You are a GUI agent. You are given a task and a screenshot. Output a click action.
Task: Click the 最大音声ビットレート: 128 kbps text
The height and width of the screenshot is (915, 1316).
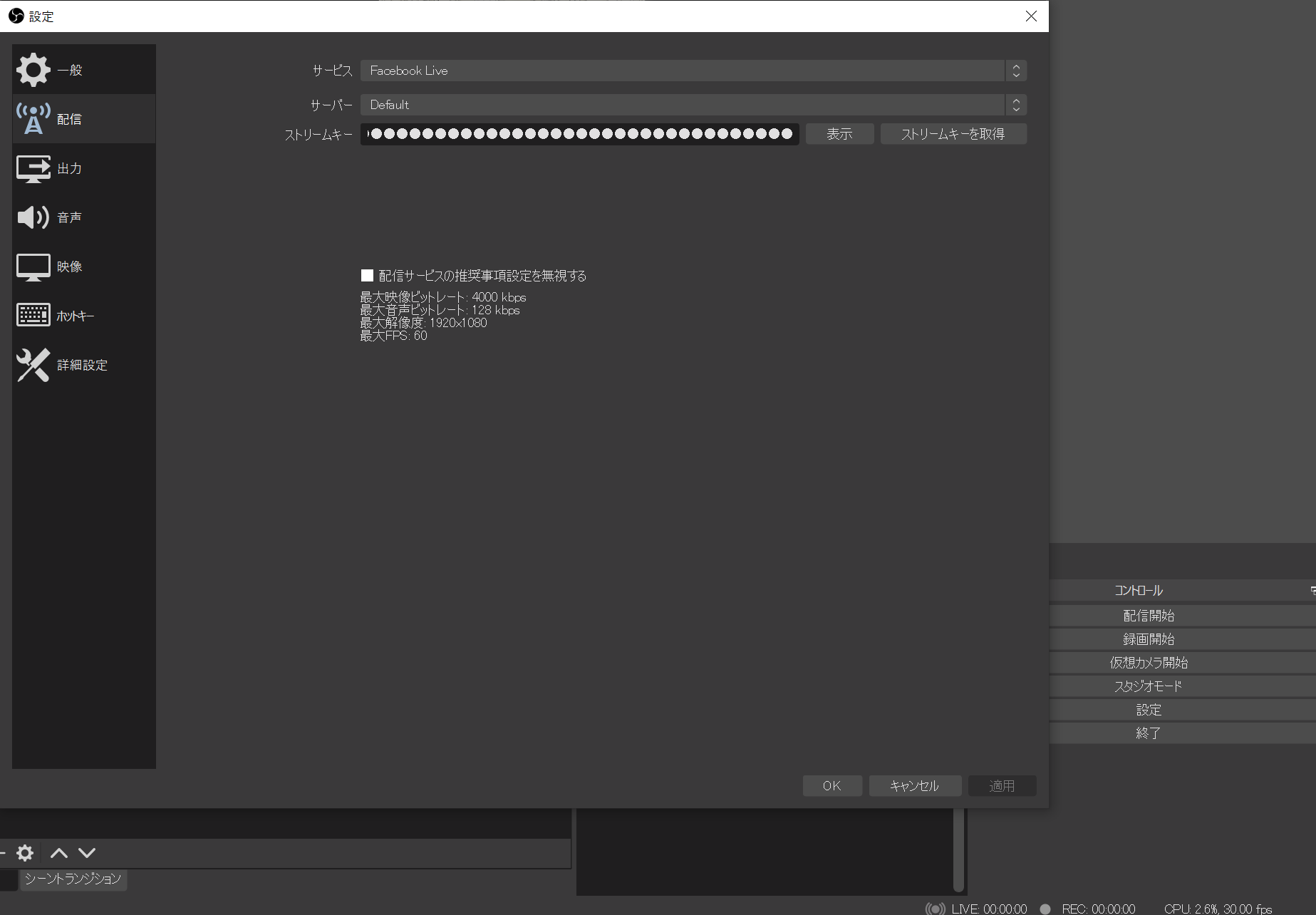coord(440,310)
